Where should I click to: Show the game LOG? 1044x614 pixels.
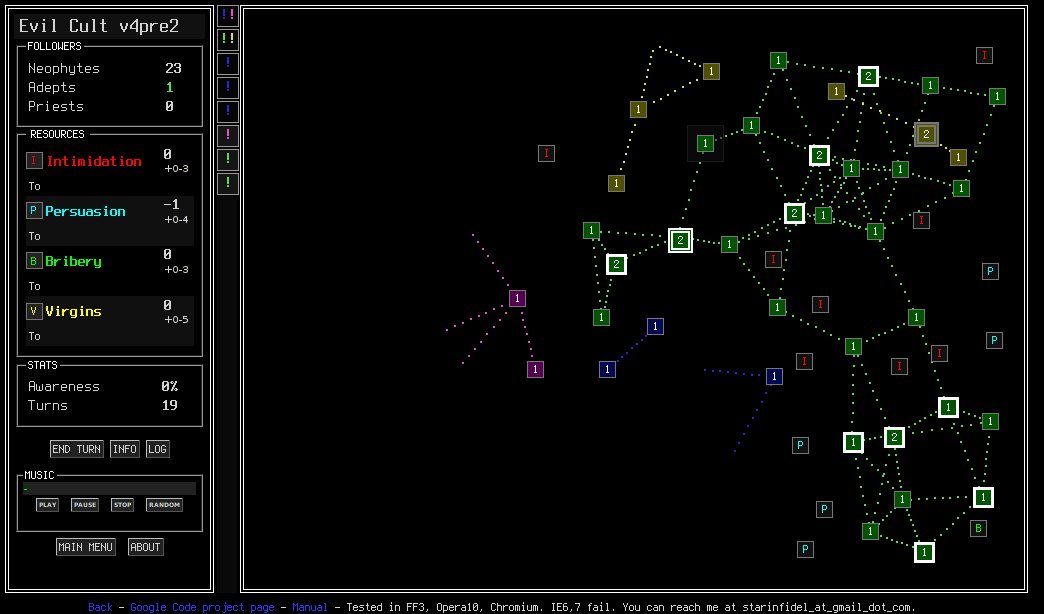pos(158,449)
